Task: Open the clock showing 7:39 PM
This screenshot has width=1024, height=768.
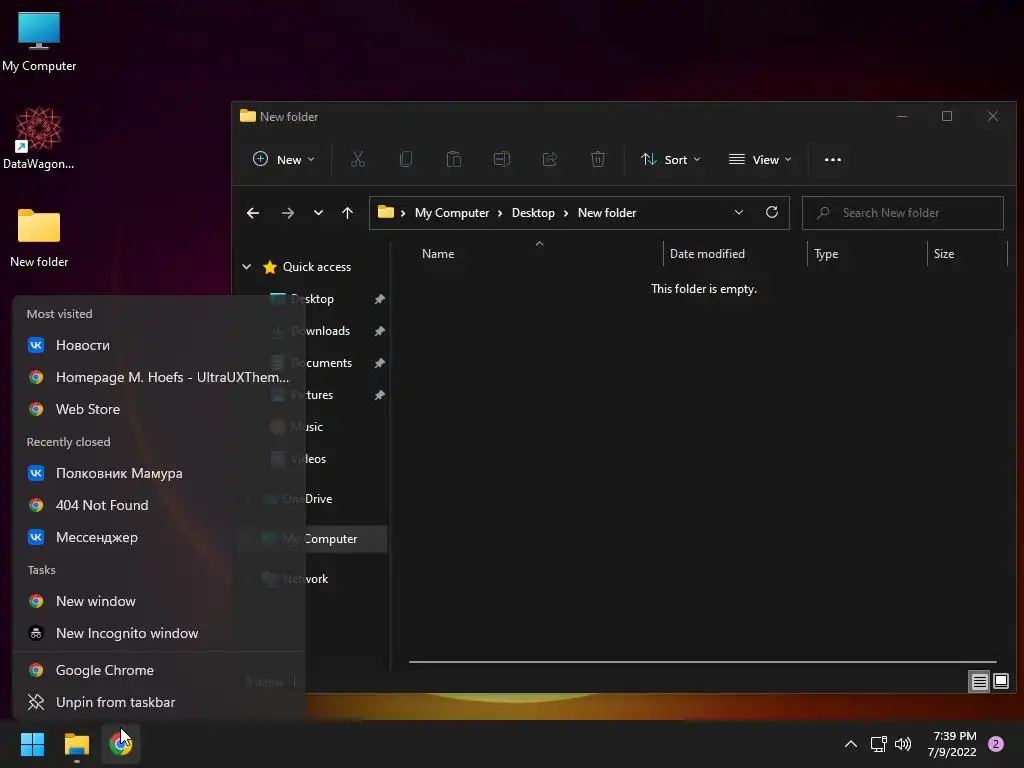Action: click(953, 744)
